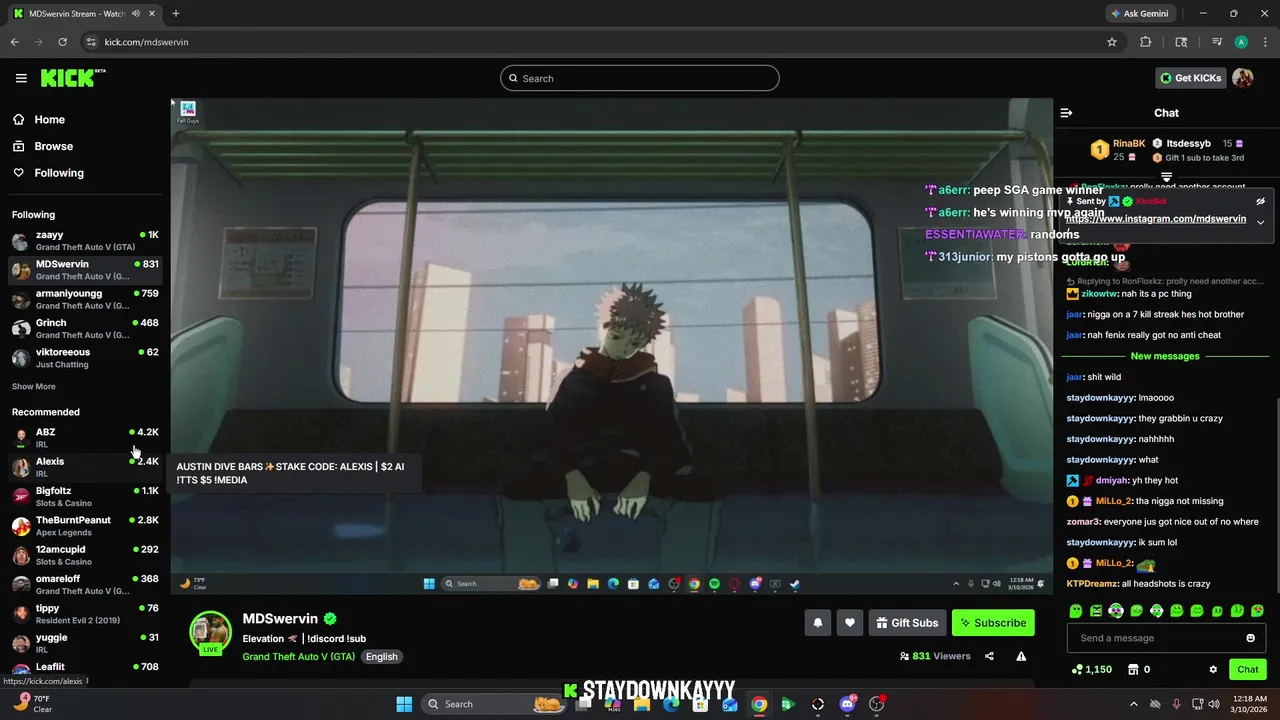Open the user profile avatar menu
The height and width of the screenshot is (720, 1280).
click(1243, 78)
